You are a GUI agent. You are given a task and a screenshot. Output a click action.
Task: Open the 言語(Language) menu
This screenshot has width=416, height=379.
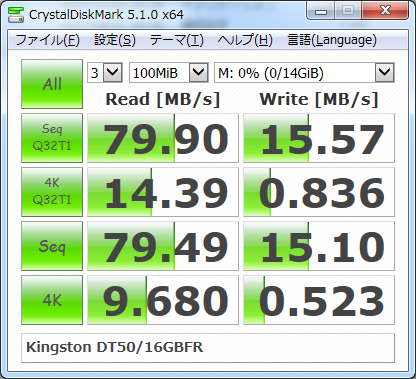(x=332, y=40)
